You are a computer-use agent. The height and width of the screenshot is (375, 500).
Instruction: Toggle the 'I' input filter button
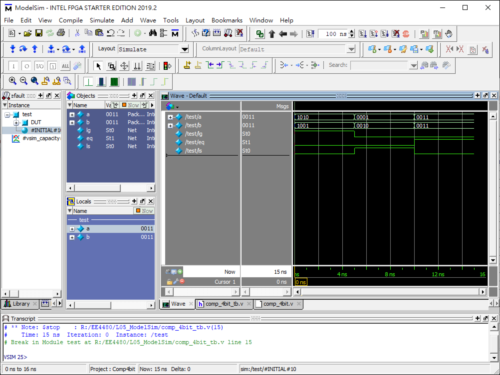click(13, 66)
